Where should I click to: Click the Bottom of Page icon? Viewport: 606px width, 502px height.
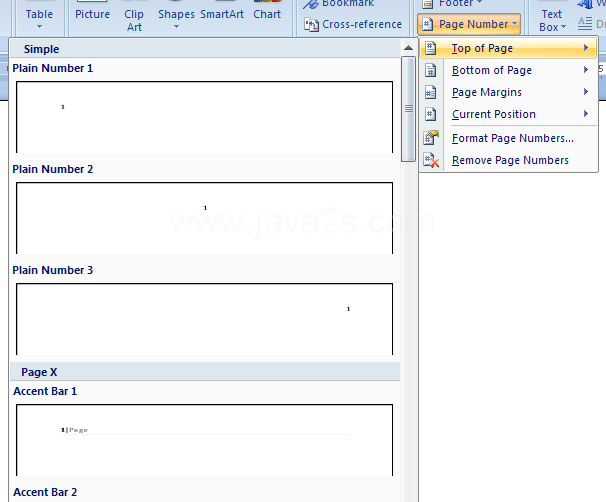point(431,70)
